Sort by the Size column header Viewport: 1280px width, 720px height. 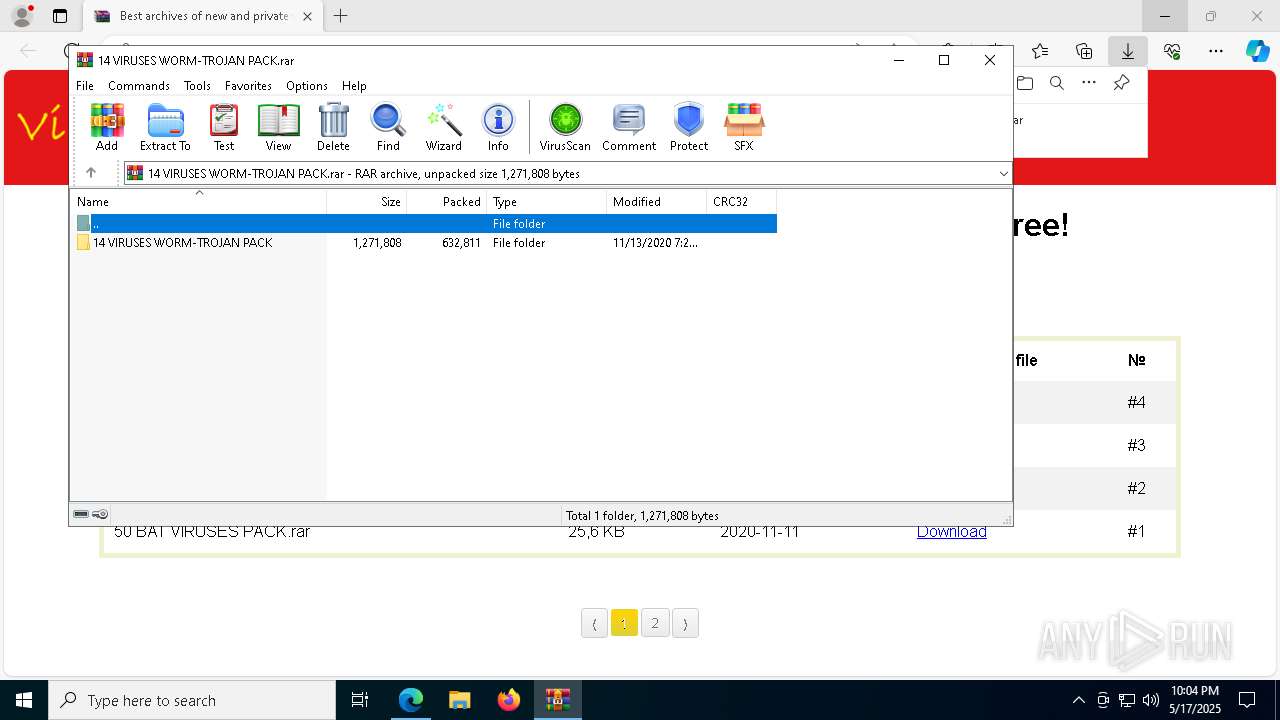[x=367, y=202]
